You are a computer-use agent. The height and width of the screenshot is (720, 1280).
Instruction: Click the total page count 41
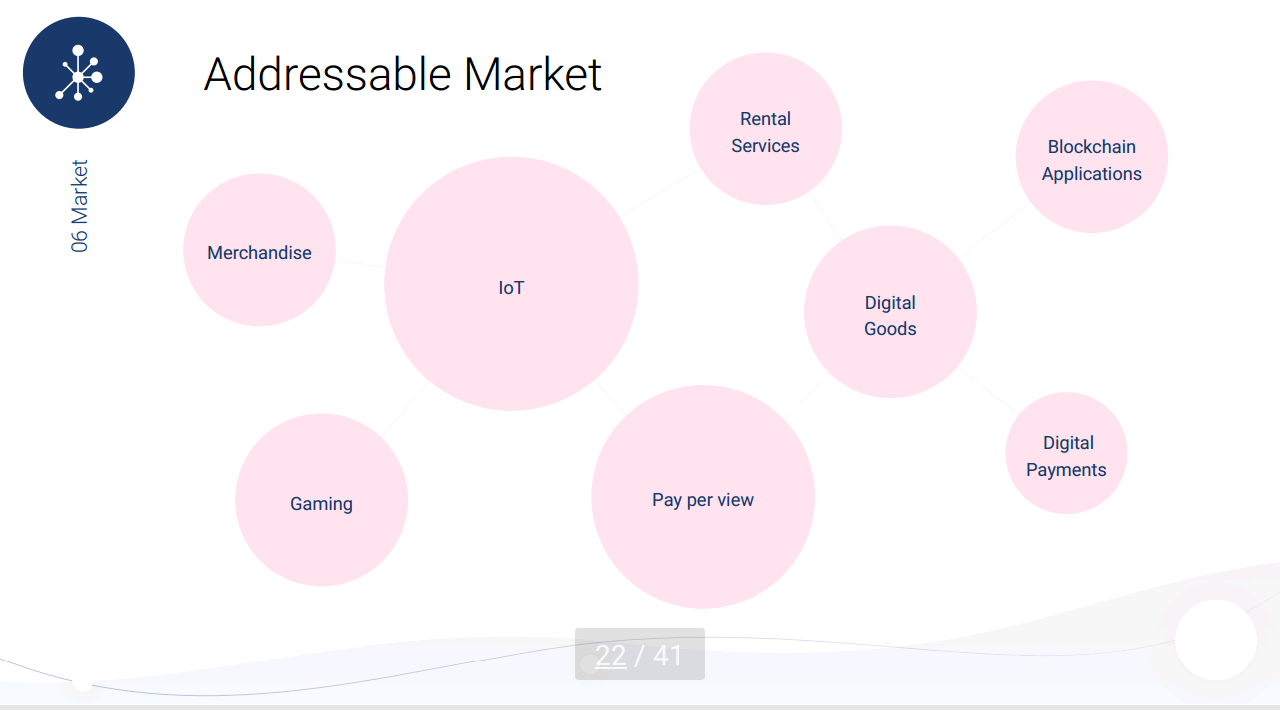pos(668,656)
